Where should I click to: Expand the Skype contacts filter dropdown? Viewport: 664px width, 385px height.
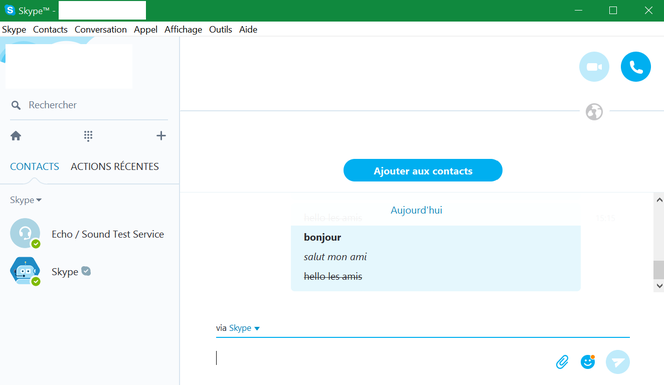pos(26,200)
